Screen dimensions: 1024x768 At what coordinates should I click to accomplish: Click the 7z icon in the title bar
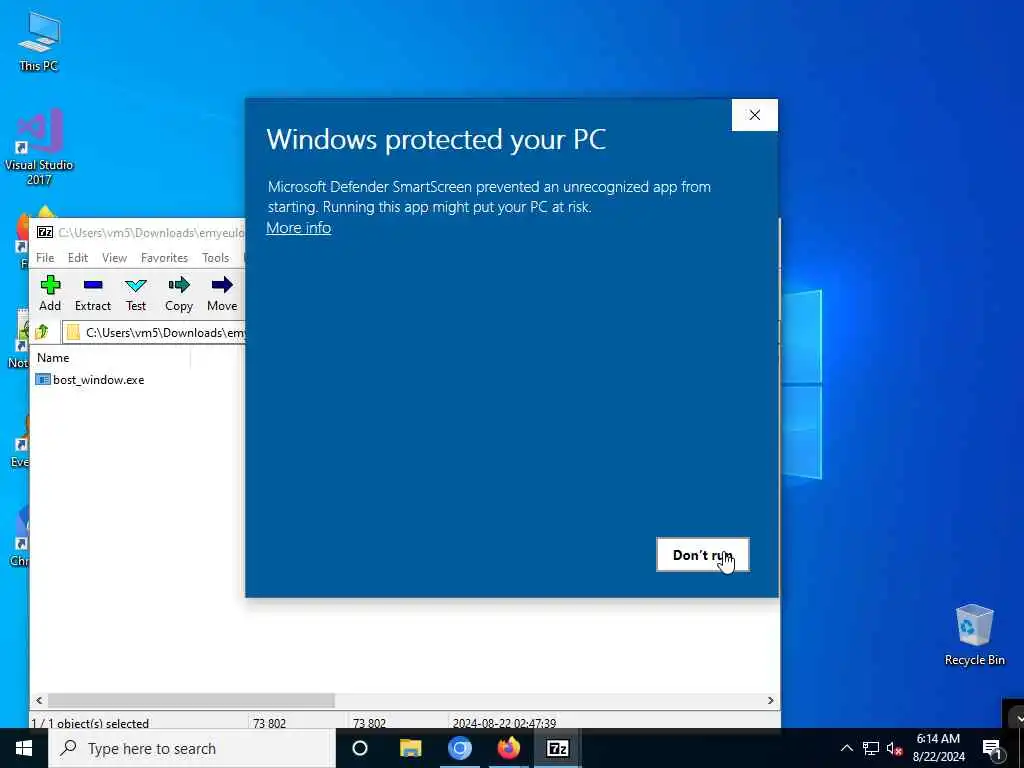coord(45,232)
